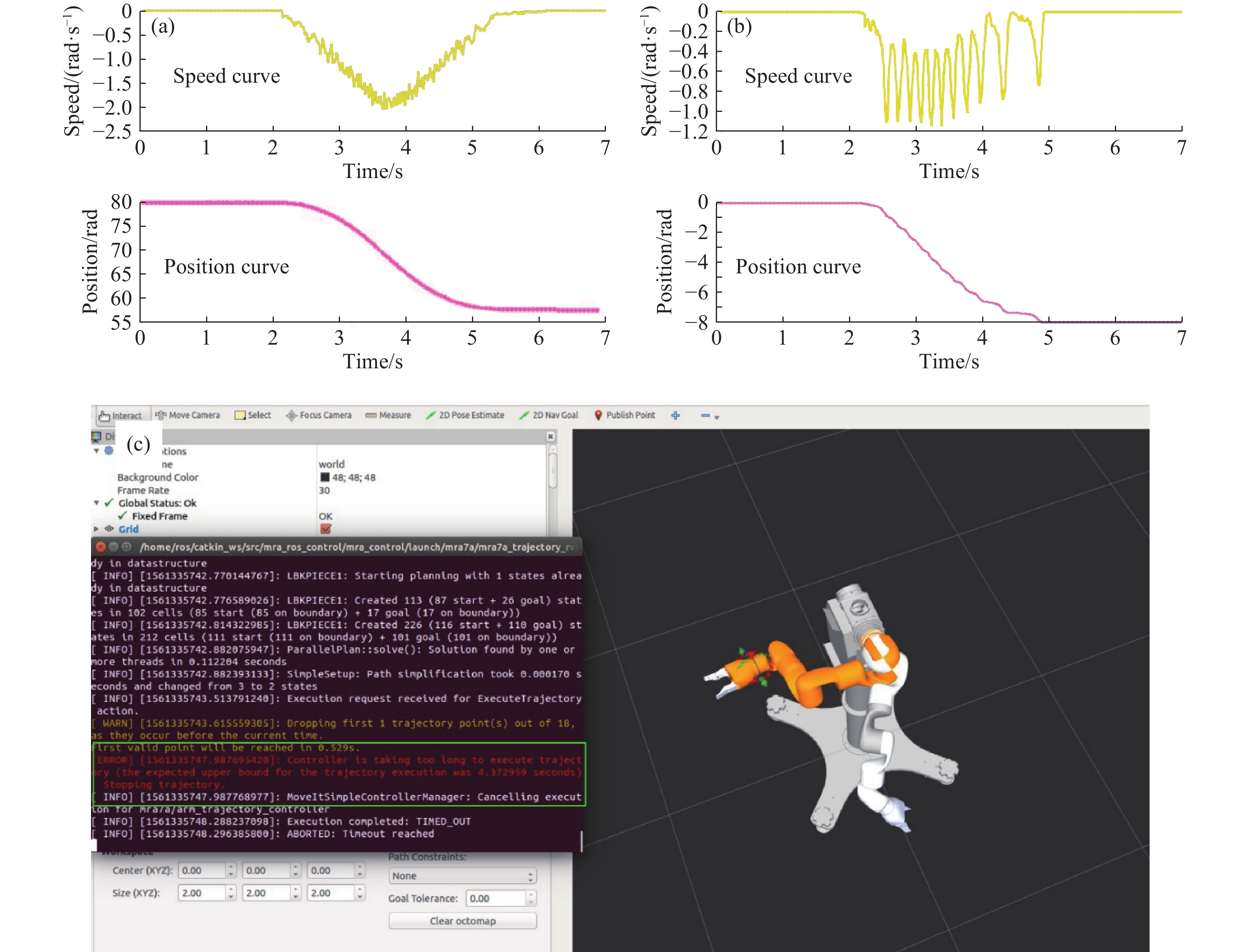Screen dimensions: 1241x952
Task: Click the green check beside Global Status
Action: coord(109,503)
